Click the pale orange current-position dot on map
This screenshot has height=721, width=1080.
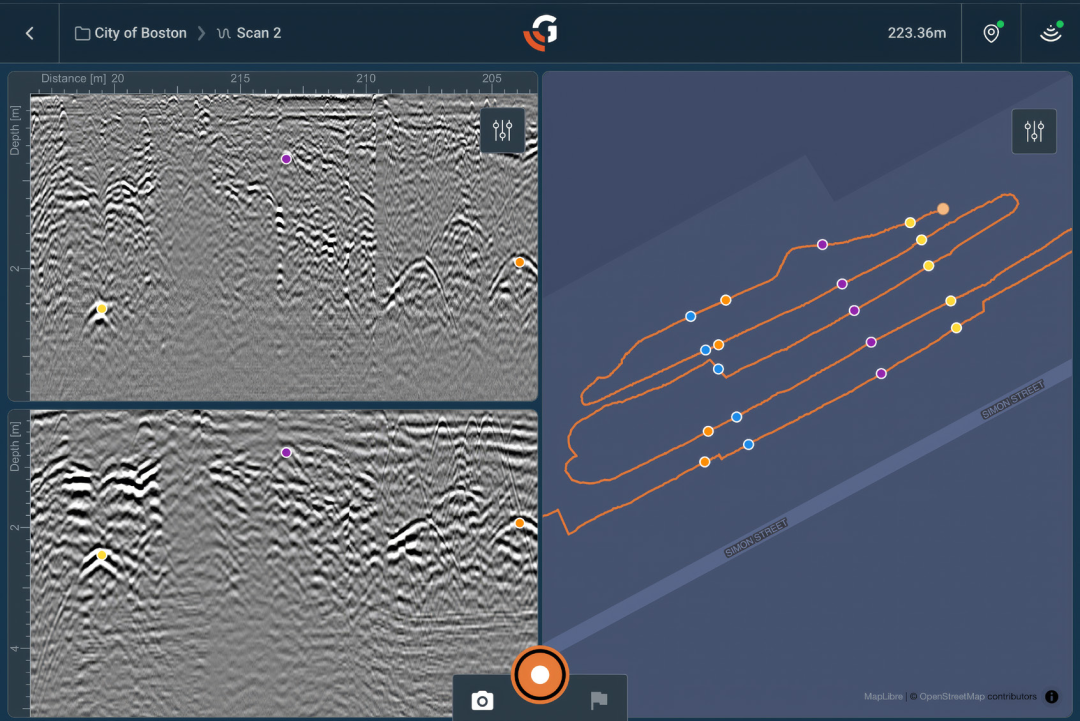(x=943, y=209)
